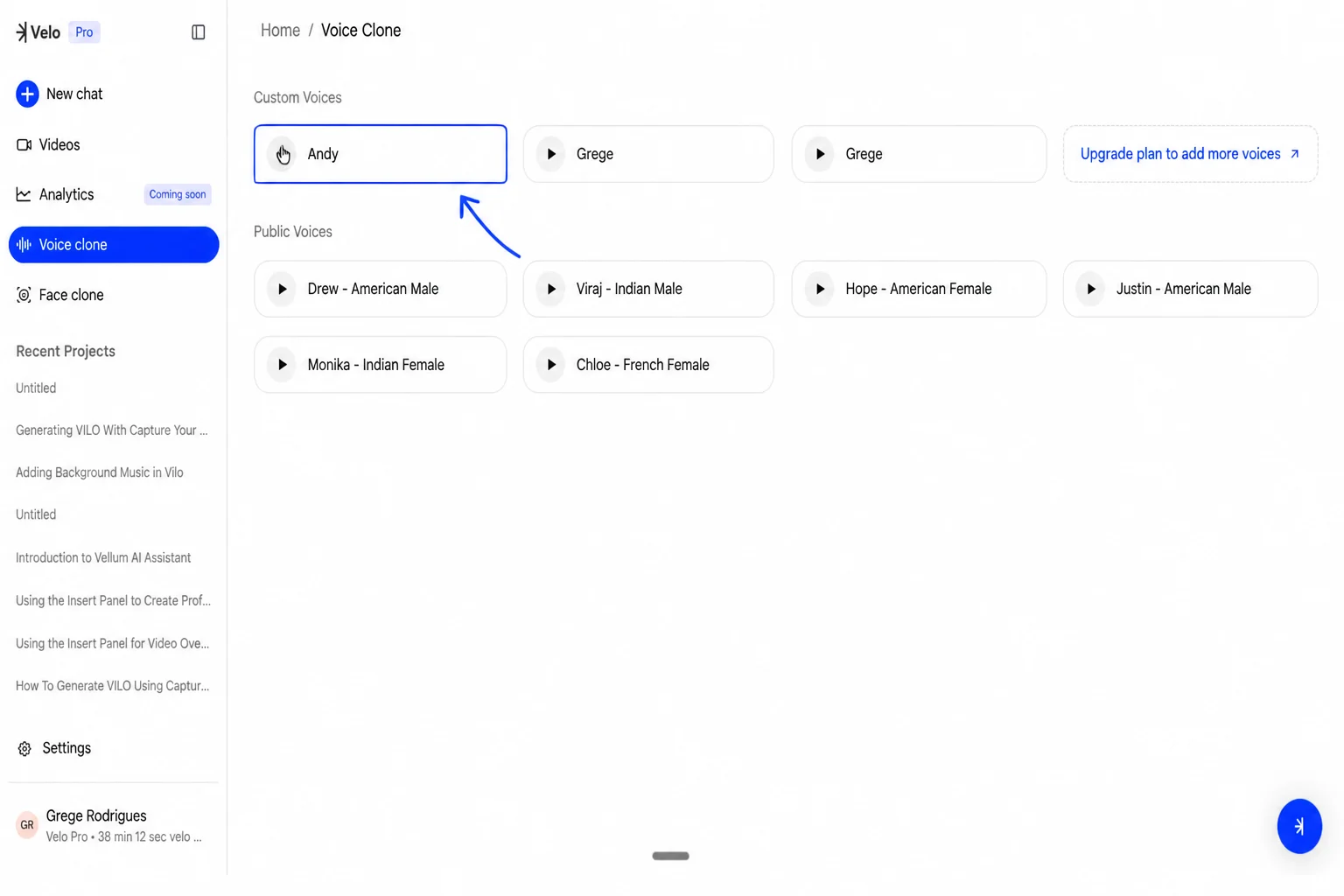1344x896 pixels.
Task: Select Voice clone in sidebar
Action: (114, 245)
